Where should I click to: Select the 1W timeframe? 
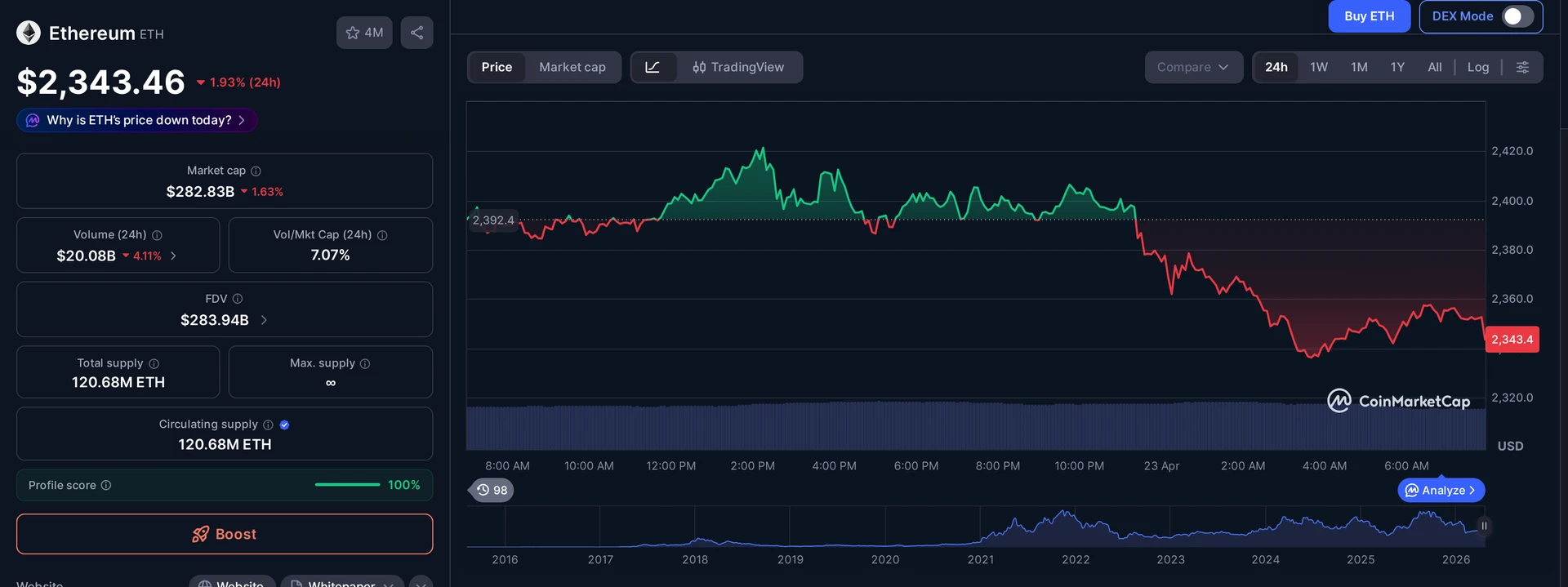pos(1319,67)
